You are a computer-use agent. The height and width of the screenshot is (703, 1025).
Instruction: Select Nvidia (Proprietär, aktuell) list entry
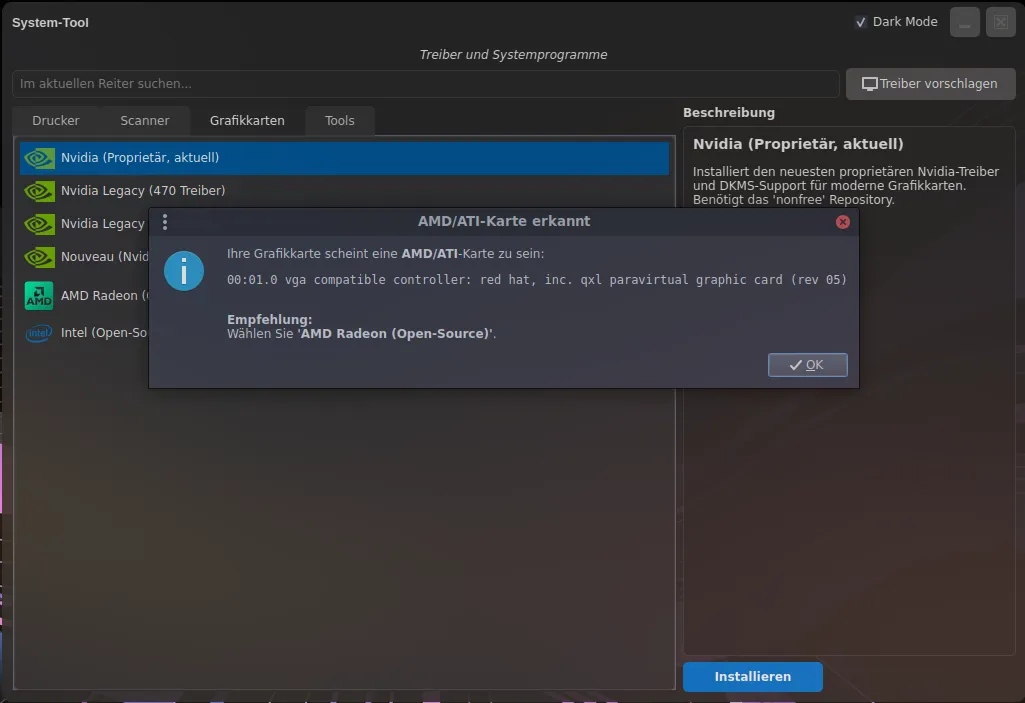[x=344, y=158]
